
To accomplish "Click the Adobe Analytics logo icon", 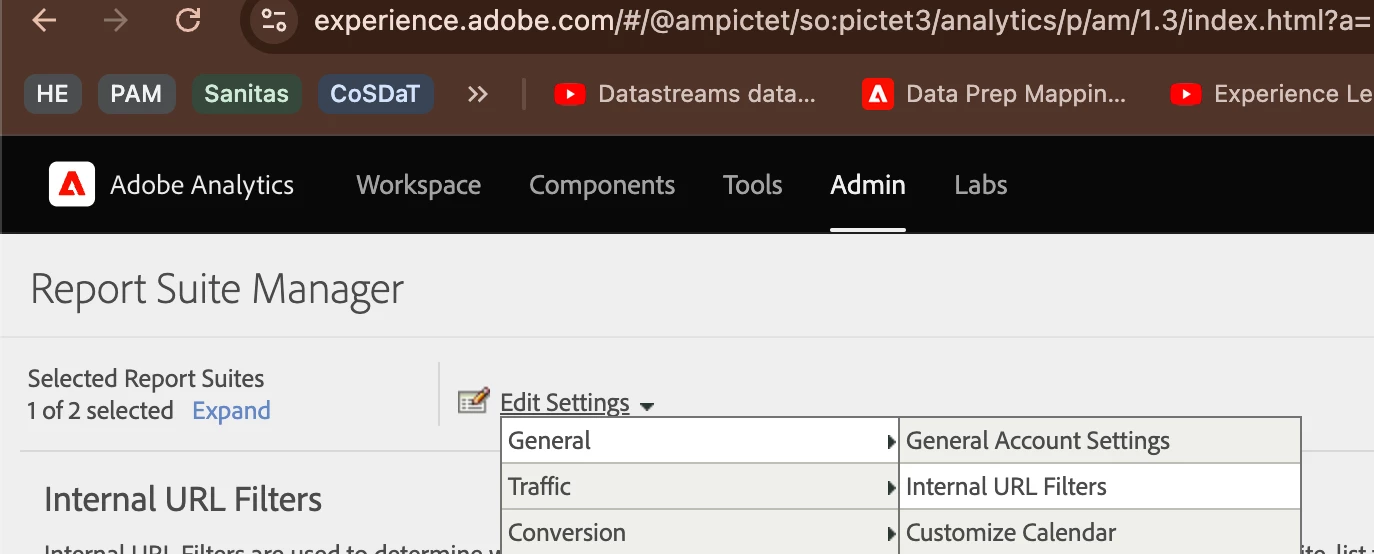I will click(72, 184).
